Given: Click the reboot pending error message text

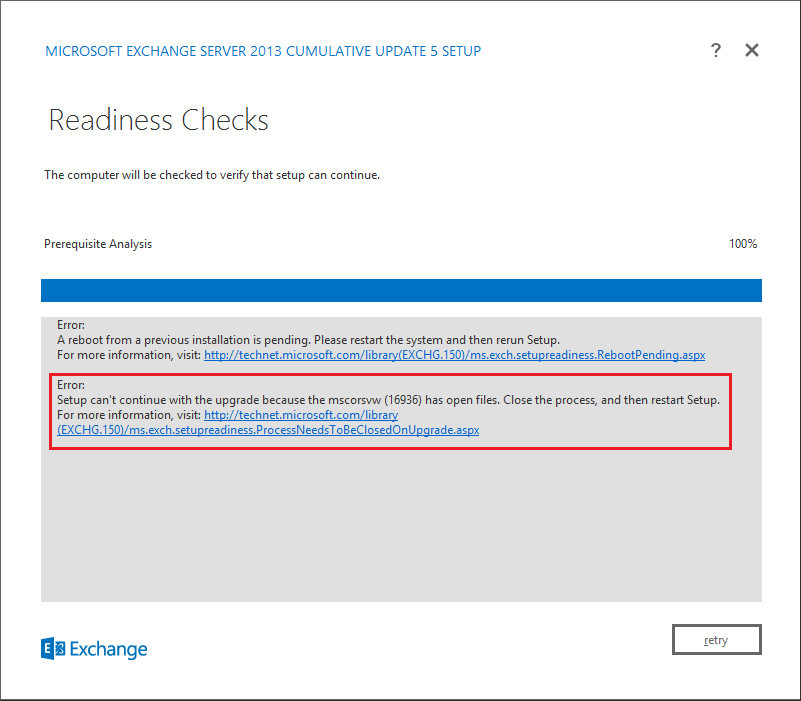Looking at the screenshot, I should coord(308,340).
